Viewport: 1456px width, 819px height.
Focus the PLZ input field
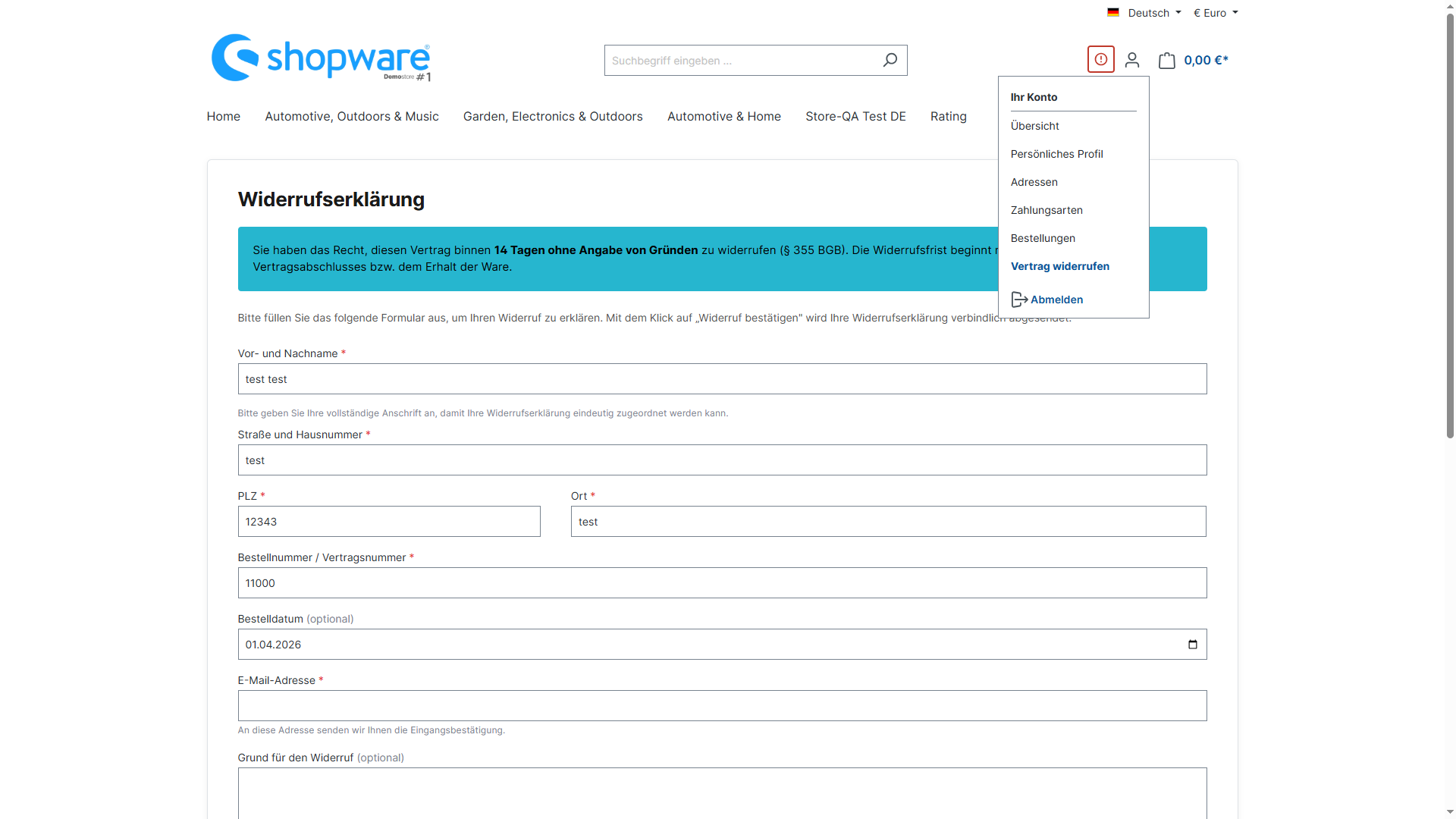(x=389, y=522)
